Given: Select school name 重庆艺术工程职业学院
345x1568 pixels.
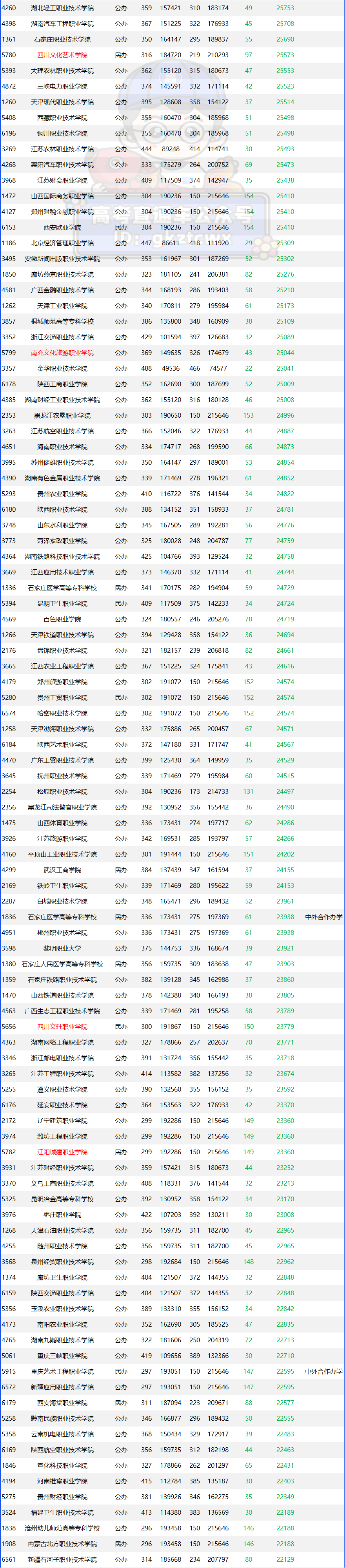Looking at the screenshot, I should coord(62,1372).
